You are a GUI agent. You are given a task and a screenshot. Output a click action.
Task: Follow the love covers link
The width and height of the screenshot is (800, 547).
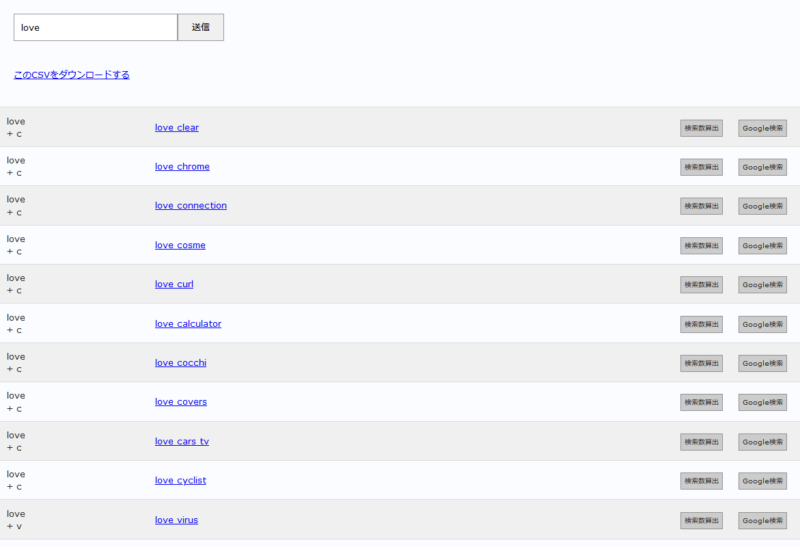click(x=181, y=402)
